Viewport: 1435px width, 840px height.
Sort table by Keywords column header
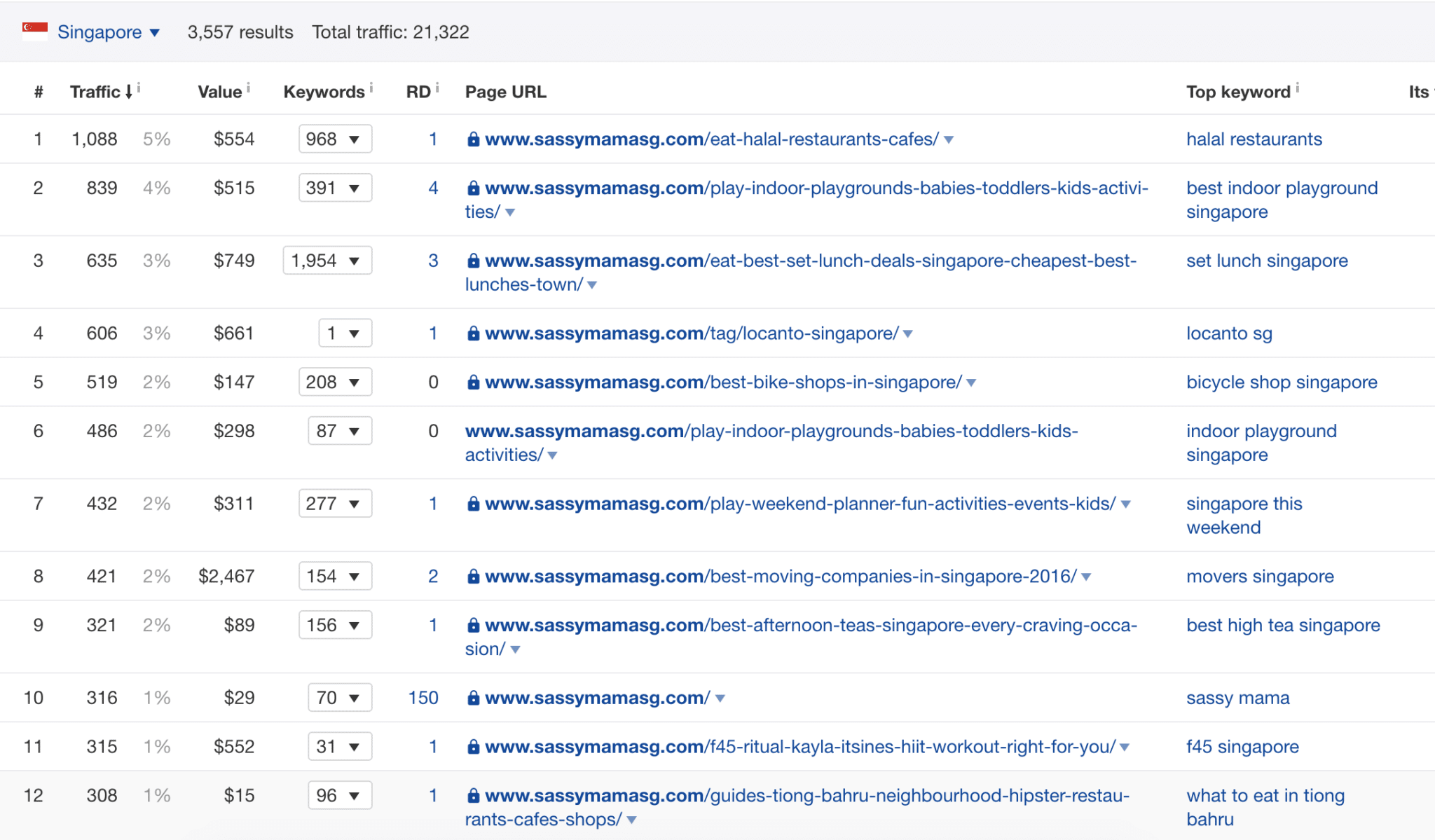coord(324,92)
